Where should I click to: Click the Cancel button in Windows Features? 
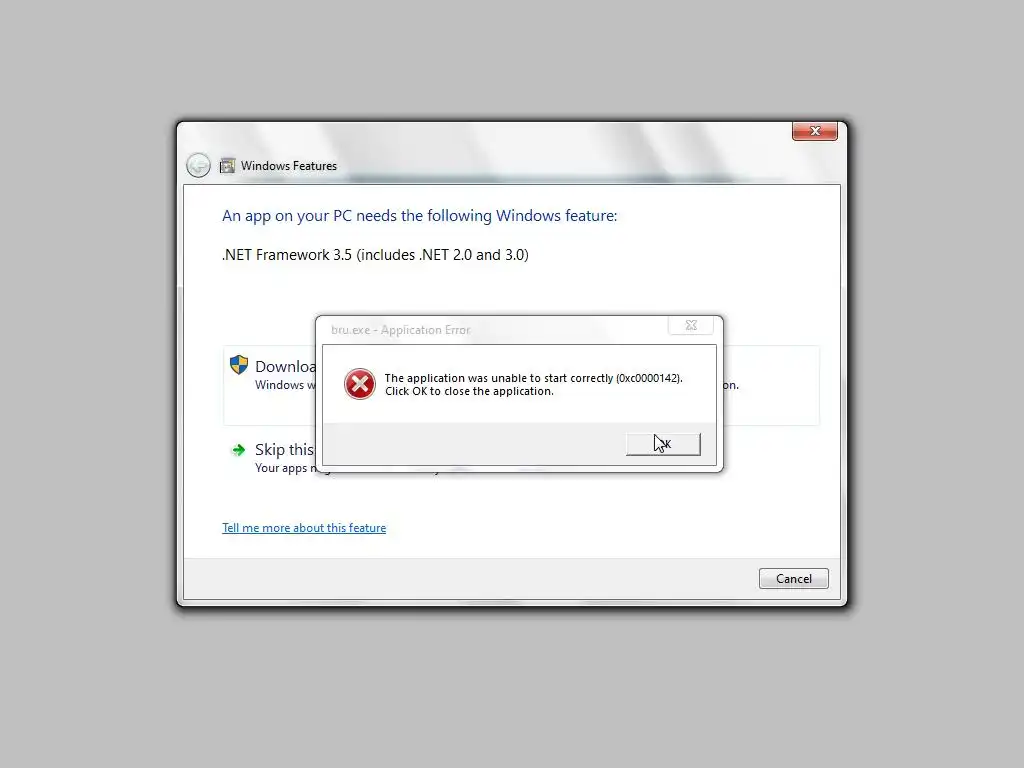click(x=793, y=579)
